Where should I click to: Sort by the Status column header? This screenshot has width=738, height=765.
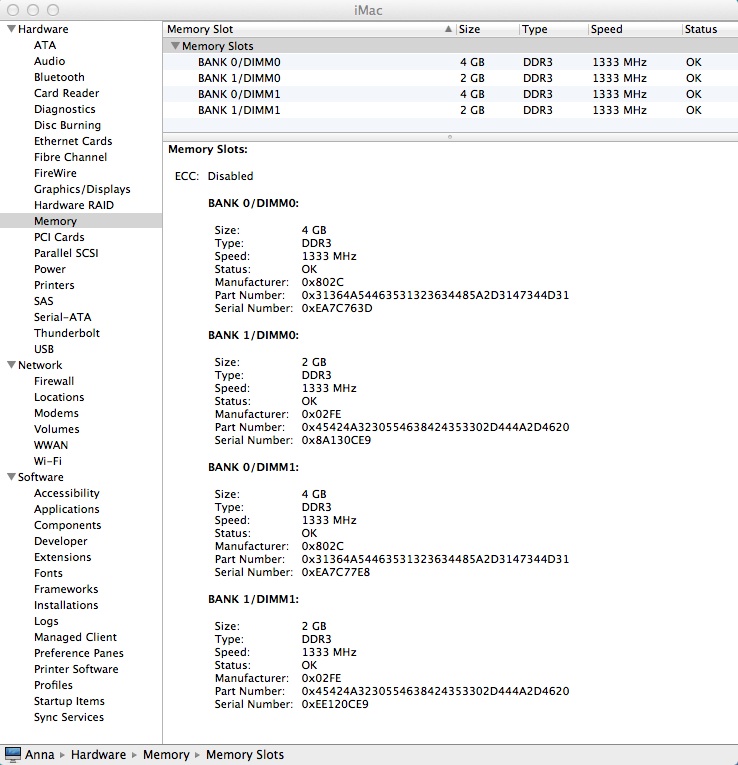pyautogui.click(x=710, y=29)
